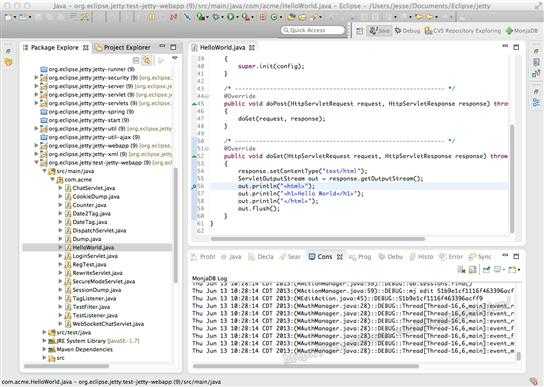Click the New file toolbar icon

pyautogui.click(x=8, y=17)
